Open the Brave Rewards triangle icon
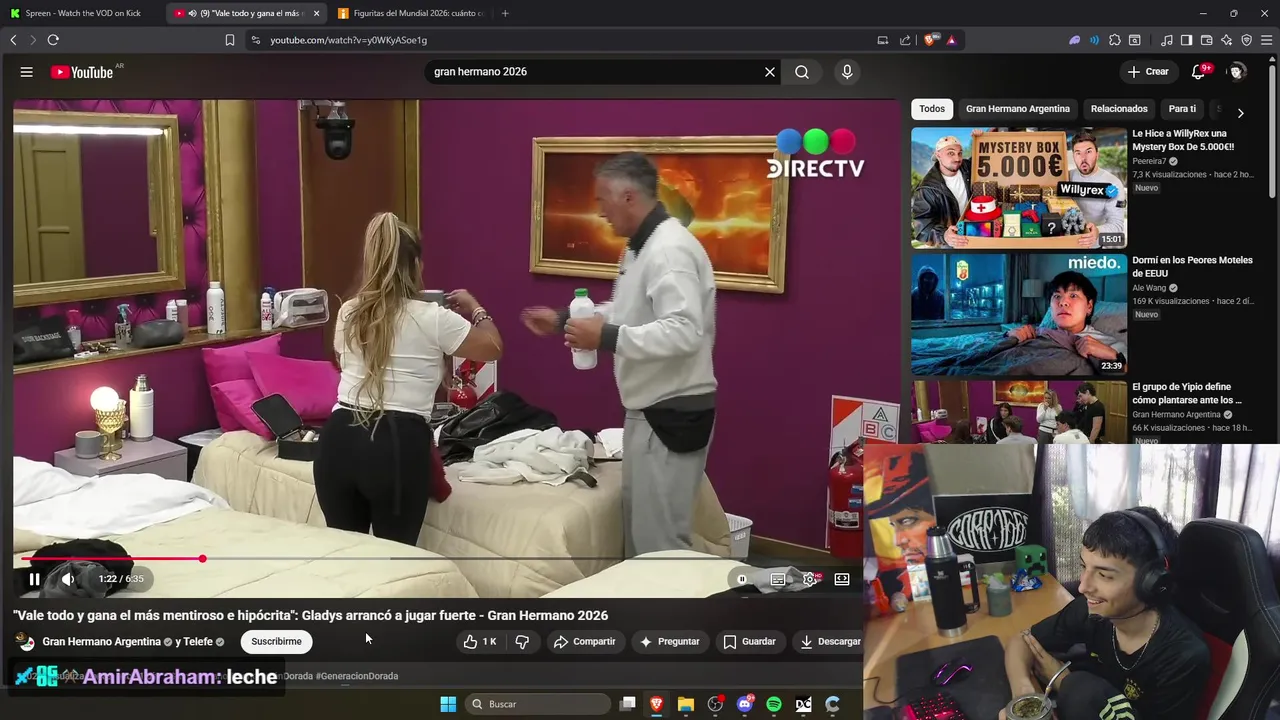This screenshot has height=720, width=1280. point(951,40)
